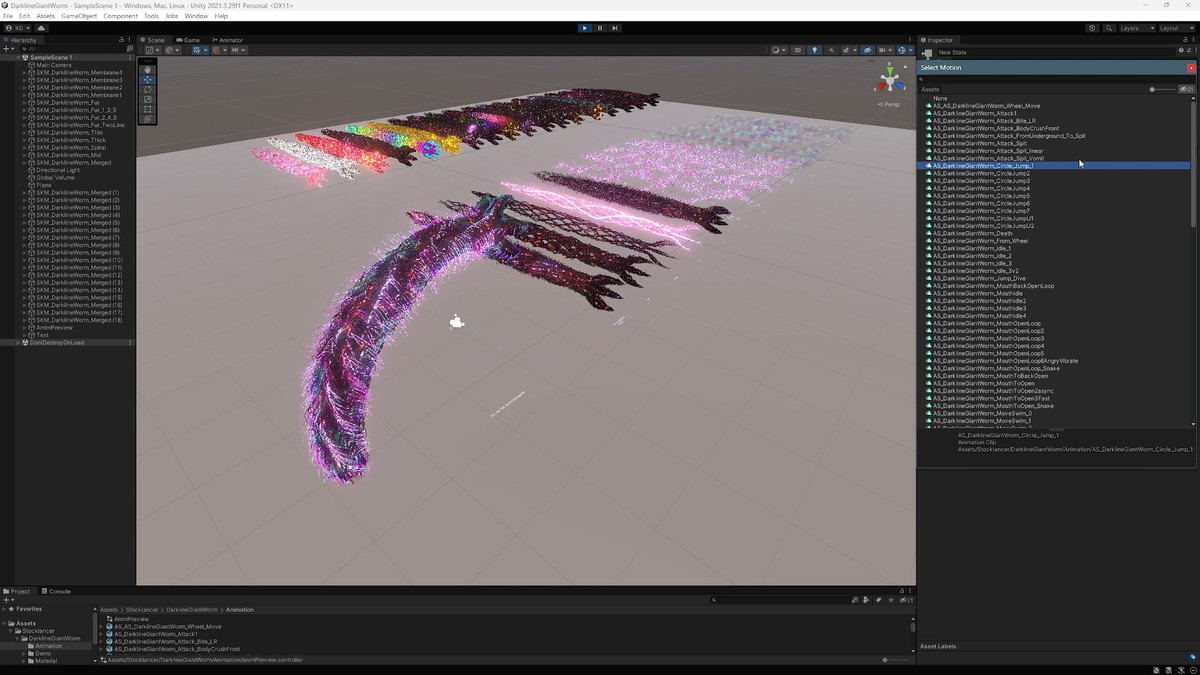
Task: Adjust the Select Motion thumbnail size slider
Action: (1153, 89)
